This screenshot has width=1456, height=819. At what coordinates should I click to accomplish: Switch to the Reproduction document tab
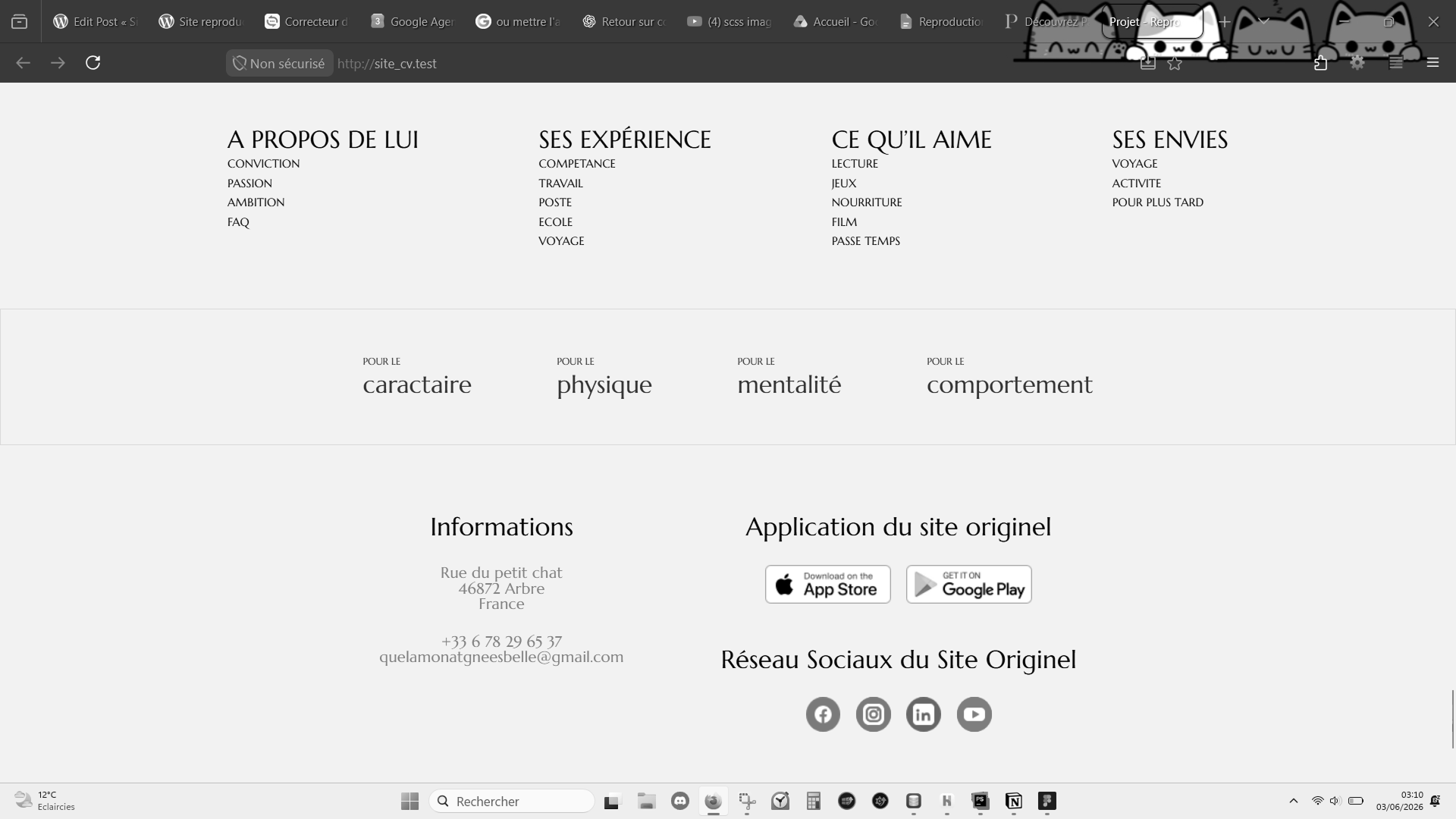(x=940, y=22)
